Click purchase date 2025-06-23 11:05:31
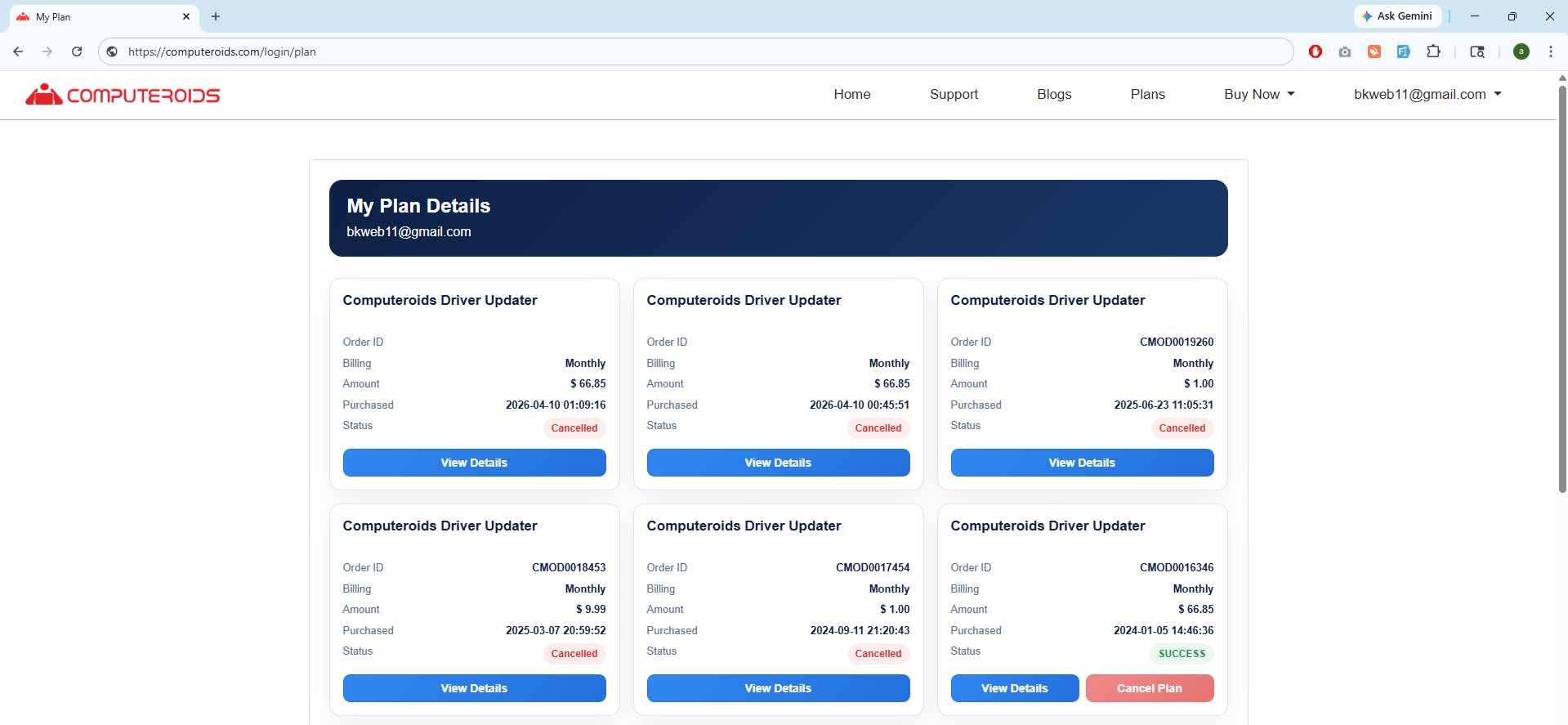This screenshot has height=725, width=1568. tap(1164, 405)
